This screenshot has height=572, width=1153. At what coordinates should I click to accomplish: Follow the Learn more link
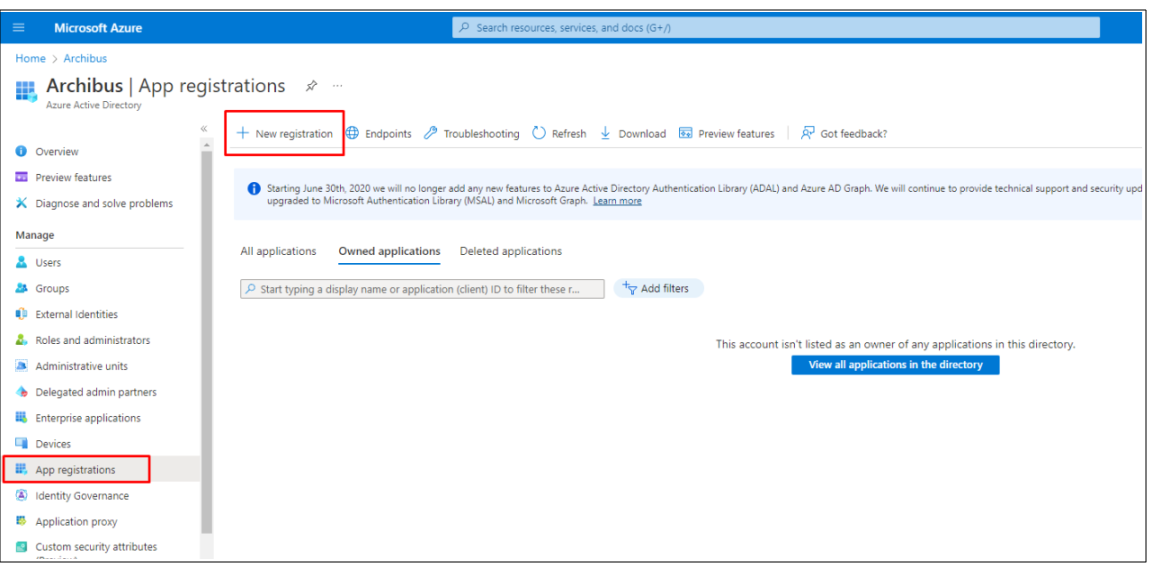[617, 201]
